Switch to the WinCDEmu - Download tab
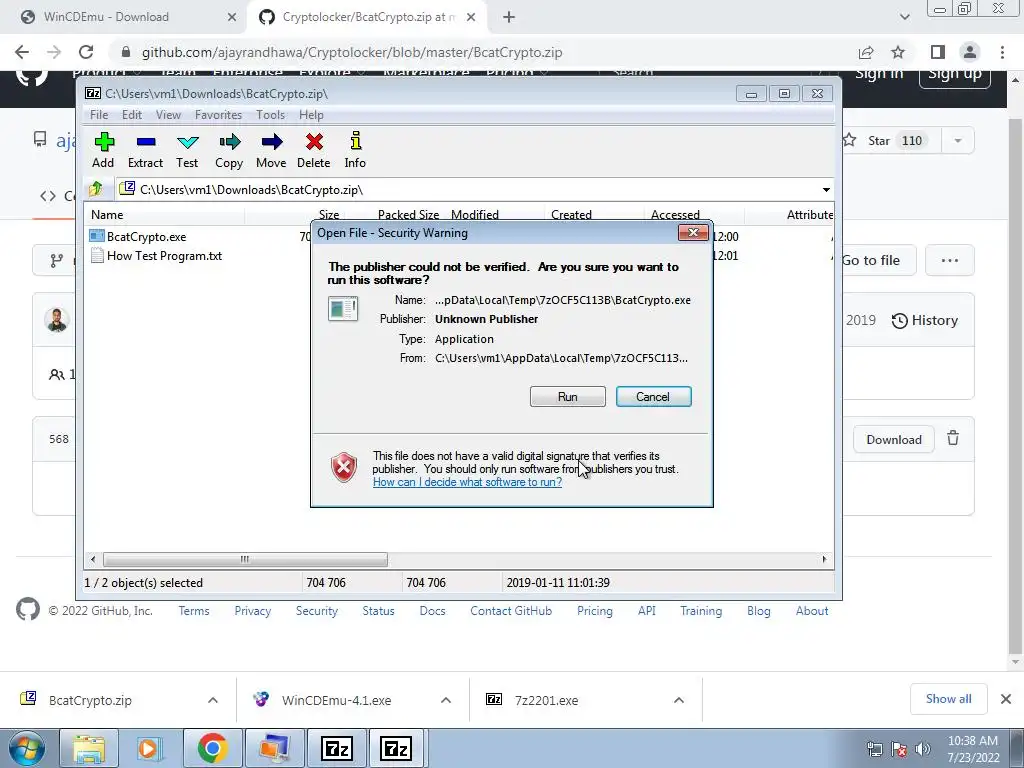Viewport: 1024px width, 768px height. (124, 17)
